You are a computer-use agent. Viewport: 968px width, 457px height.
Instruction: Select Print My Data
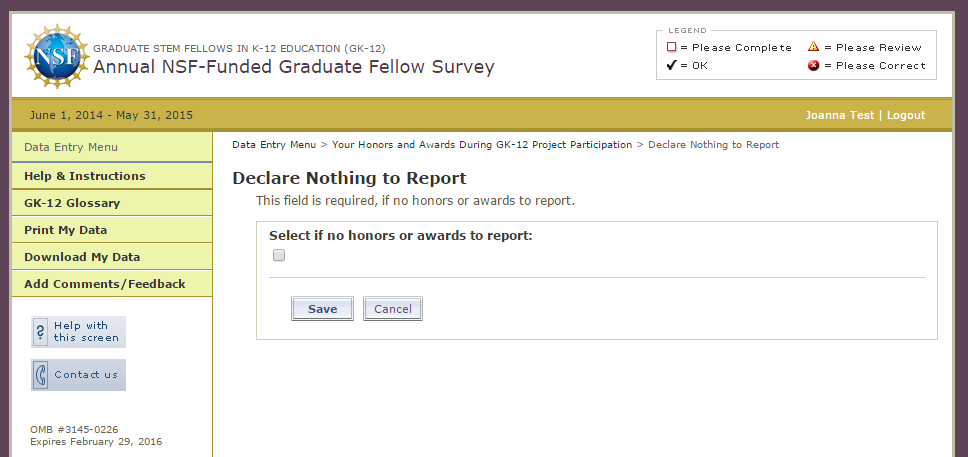pyautogui.click(x=112, y=230)
